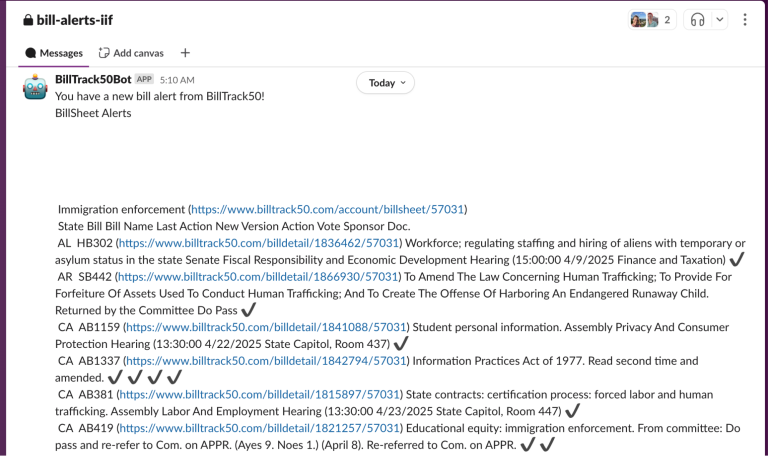Open the CA AB1337 billdetail/1842794 link
Viewport: 768px width, 456px height.
pyautogui.click(x=266, y=361)
